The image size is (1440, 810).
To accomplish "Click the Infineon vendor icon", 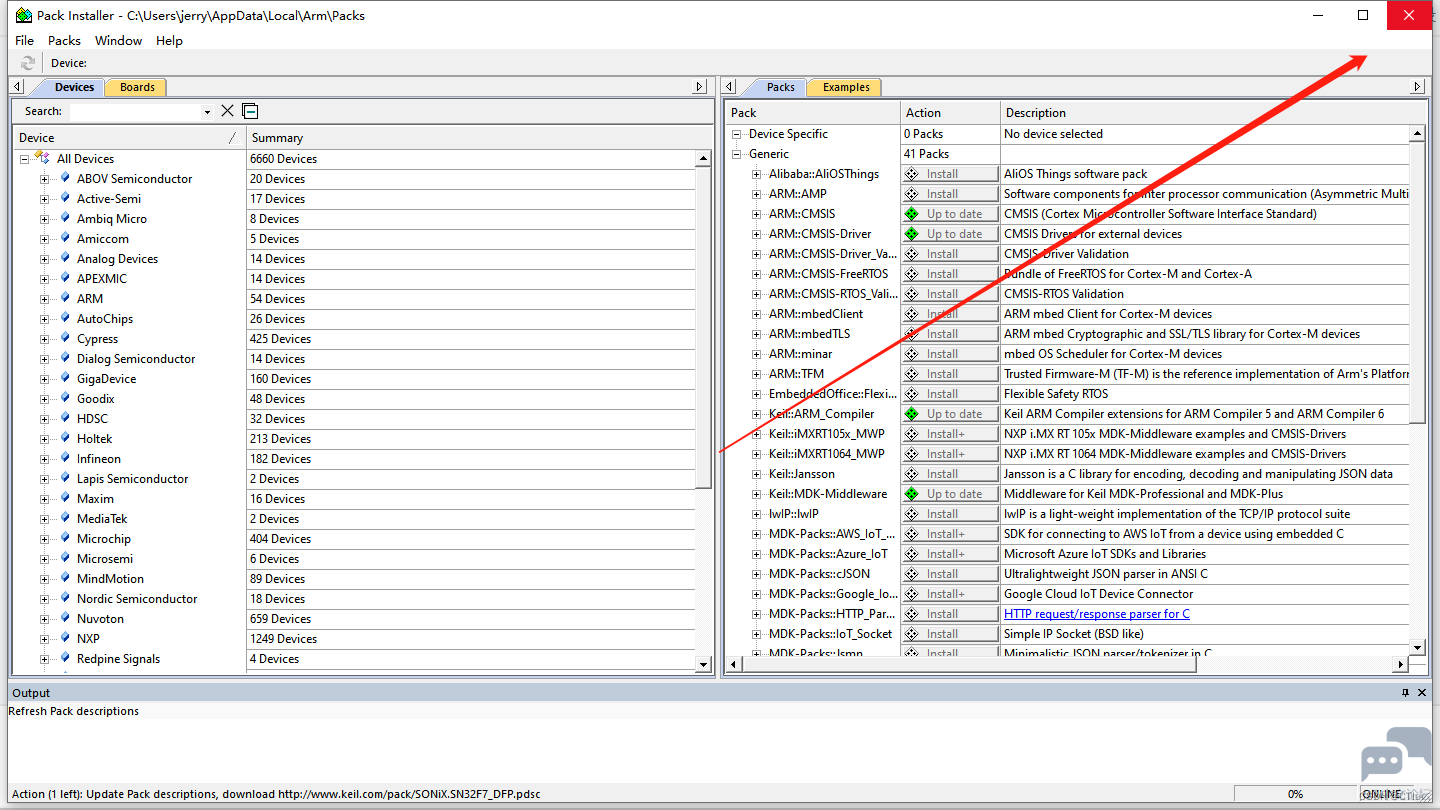I will (x=65, y=458).
